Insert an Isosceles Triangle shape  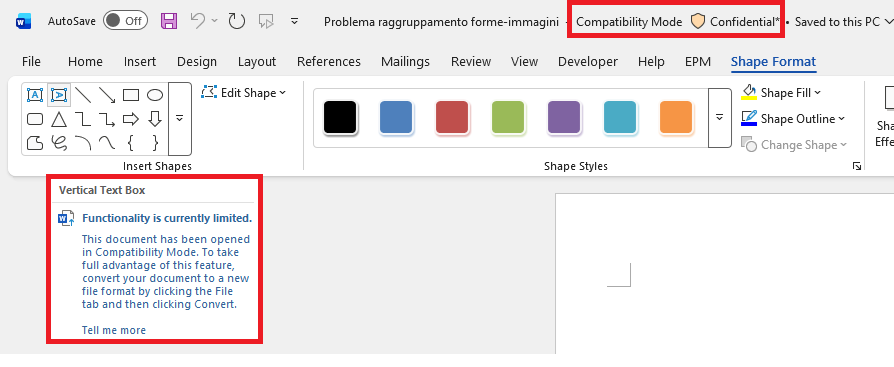point(59,119)
